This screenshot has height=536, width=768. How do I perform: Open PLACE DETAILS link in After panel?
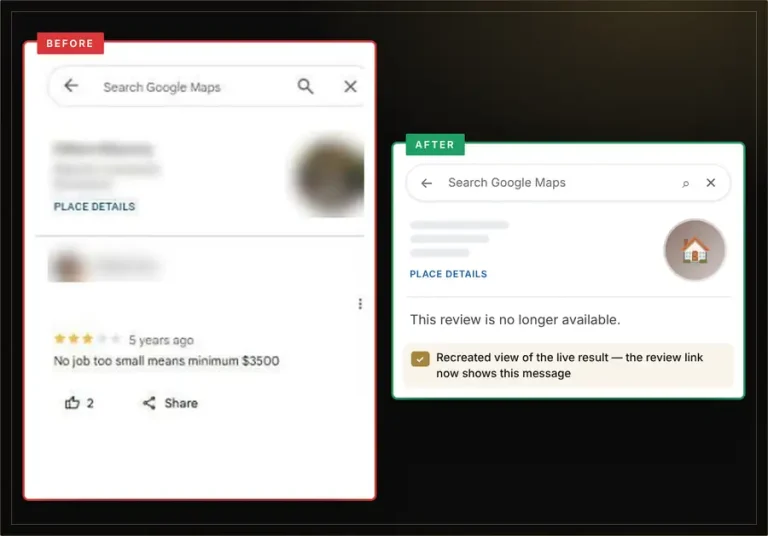click(448, 274)
